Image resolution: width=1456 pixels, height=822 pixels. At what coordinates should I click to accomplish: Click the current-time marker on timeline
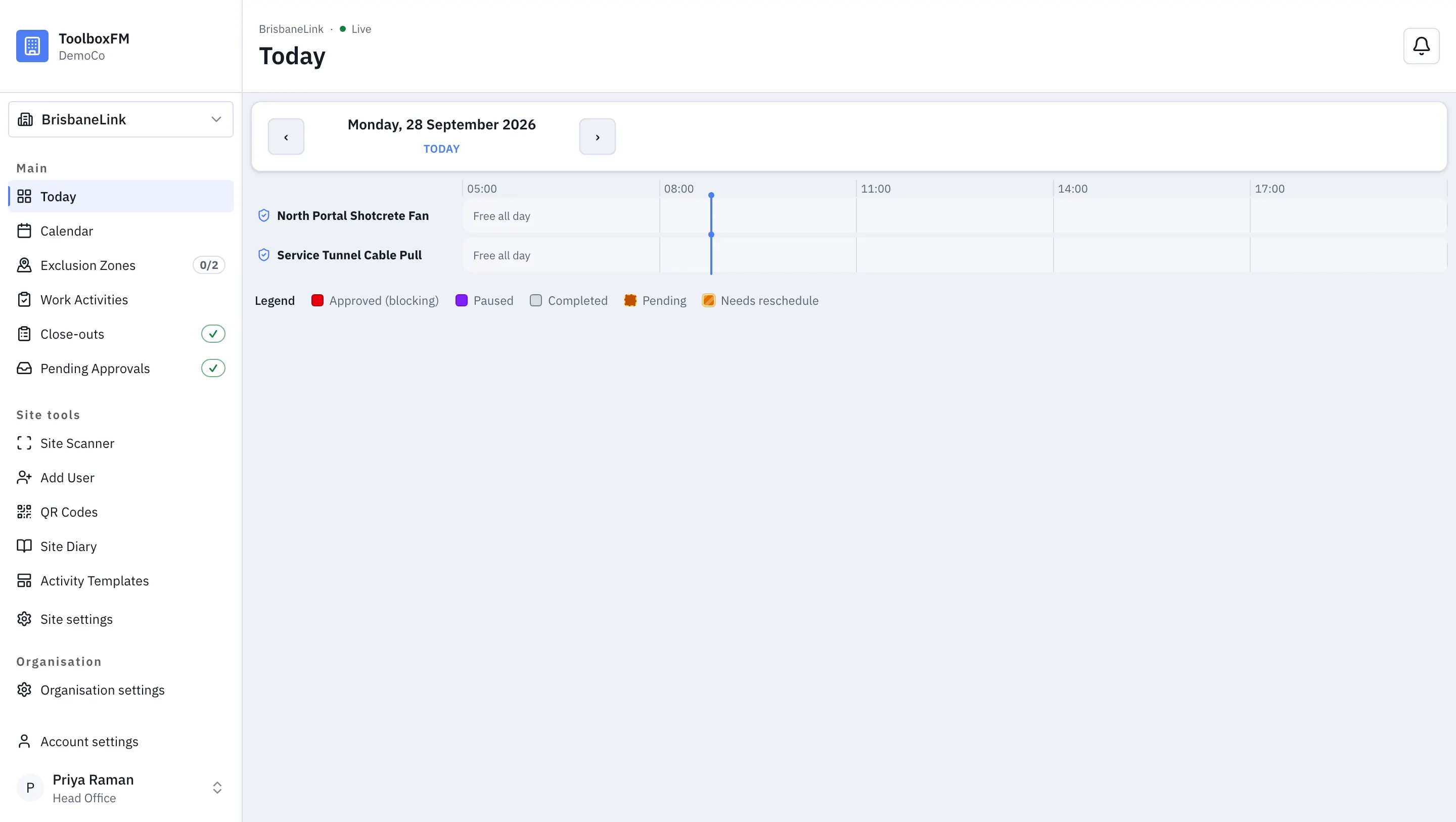[x=711, y=234]
